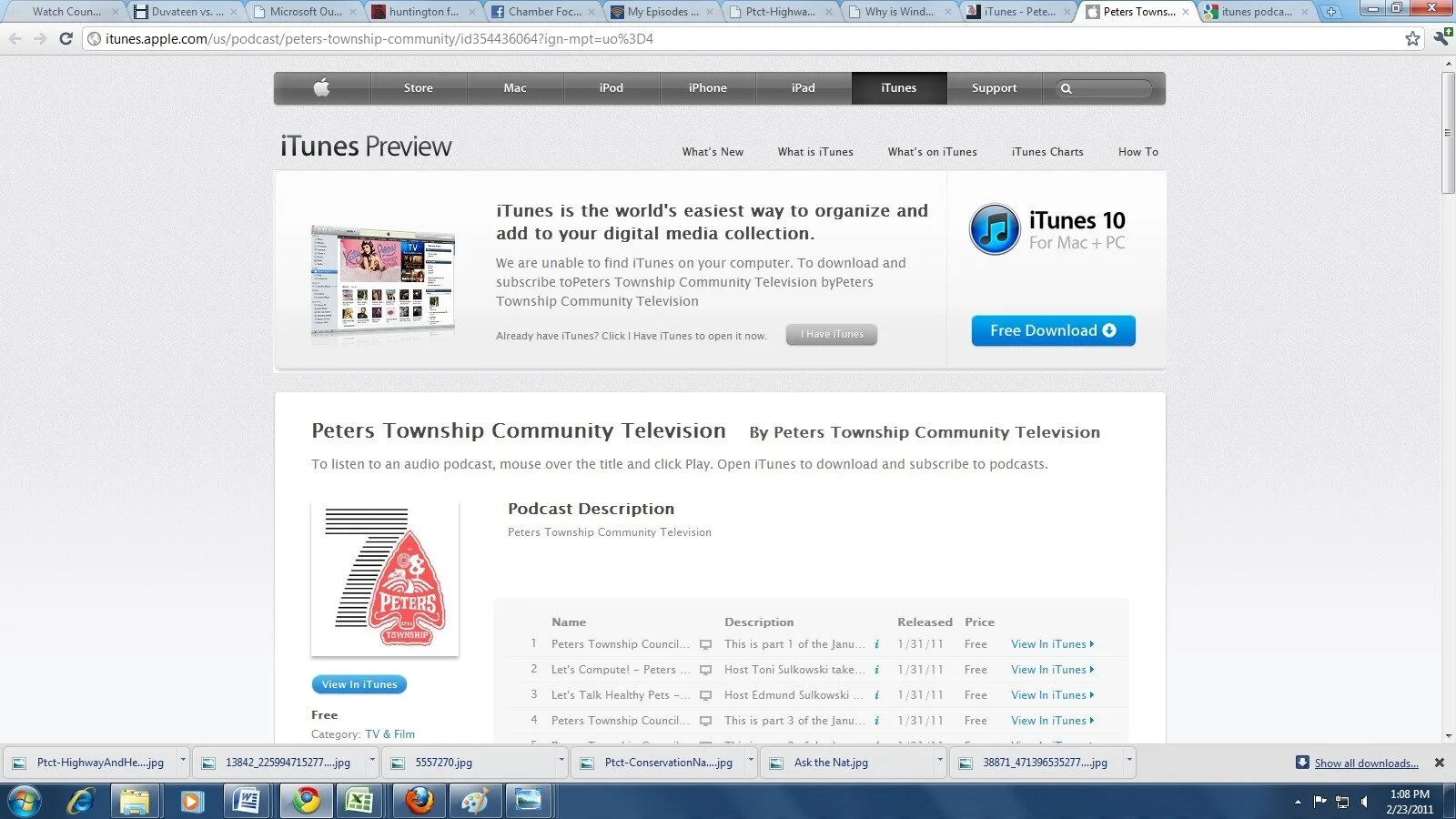1456x819 pixels.
Task: Open dropdown arrow for Ptct-HighwayAndHe download
Action: pyautogui.click(x=183, y=758)
